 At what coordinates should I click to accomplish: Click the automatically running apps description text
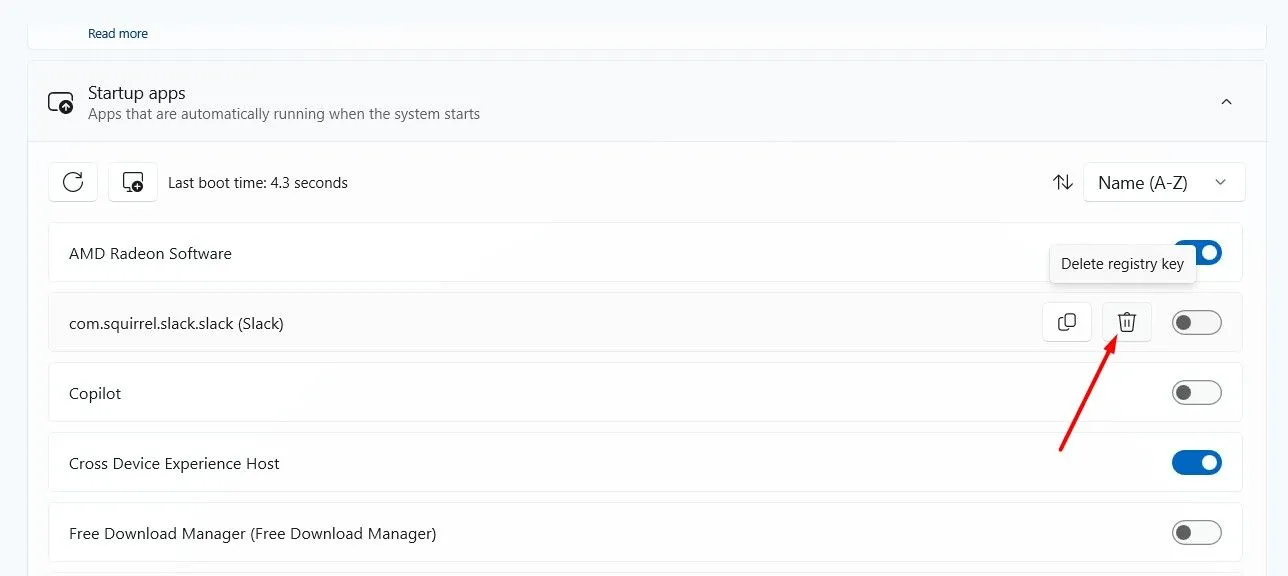pos(284,114)
